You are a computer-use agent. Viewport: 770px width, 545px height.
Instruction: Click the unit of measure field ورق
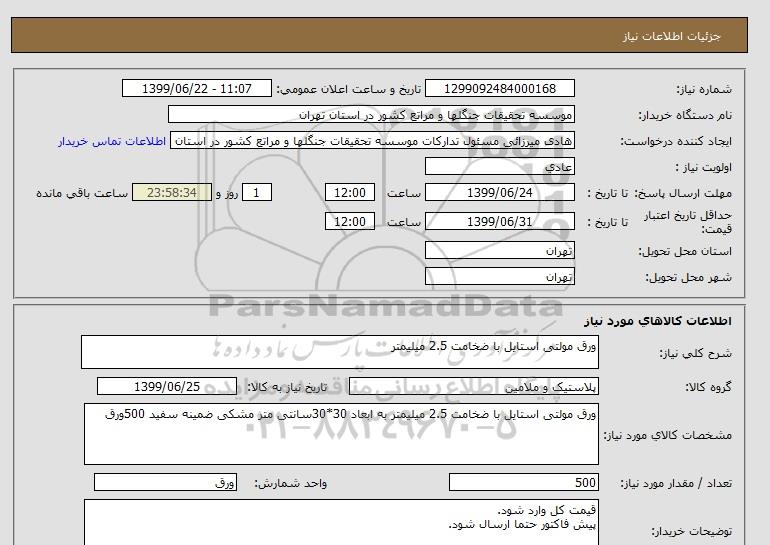pos(165,482)
